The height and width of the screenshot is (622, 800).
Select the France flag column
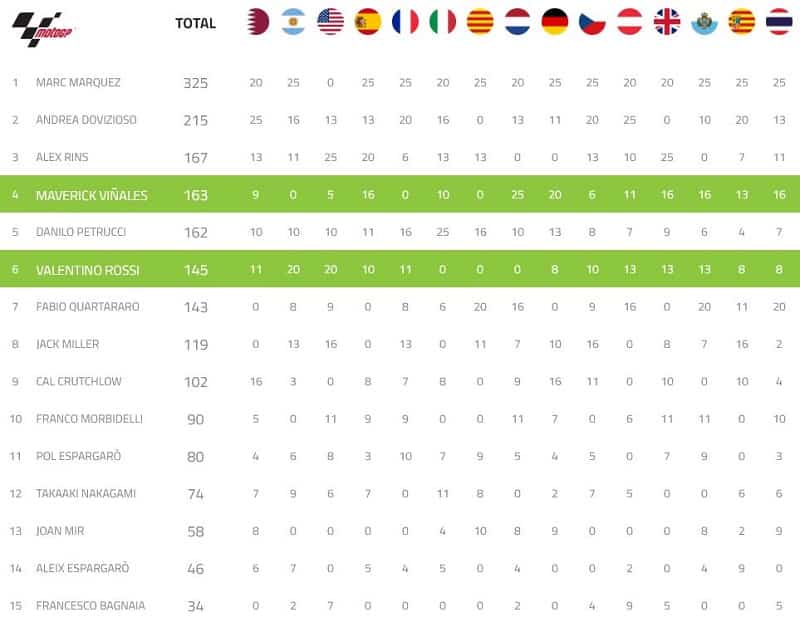coord(405,22)
